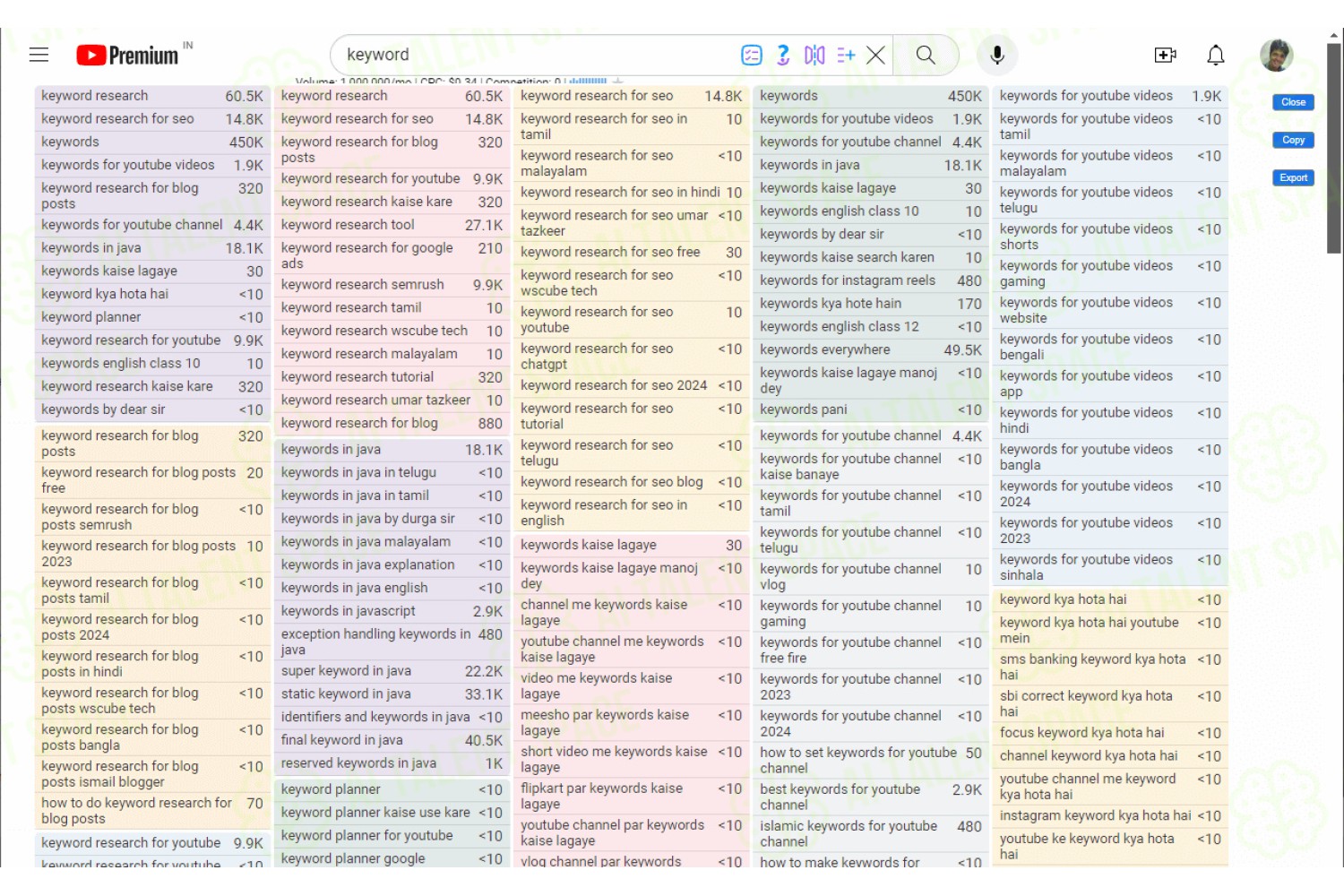This screenshot has height=896, width=1344.
Task: Click 'keyword research umar tazkeer' row
Action: [x=392, y=401]
